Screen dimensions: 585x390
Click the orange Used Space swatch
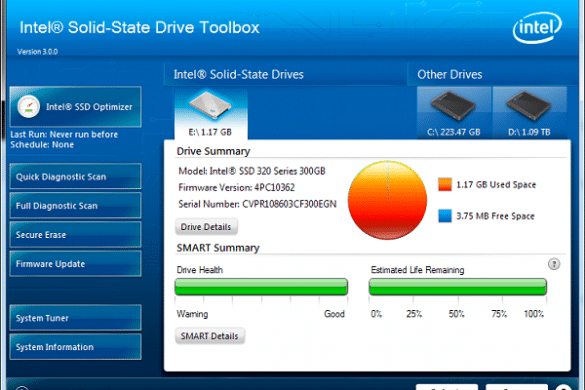(x=445, y=184)
